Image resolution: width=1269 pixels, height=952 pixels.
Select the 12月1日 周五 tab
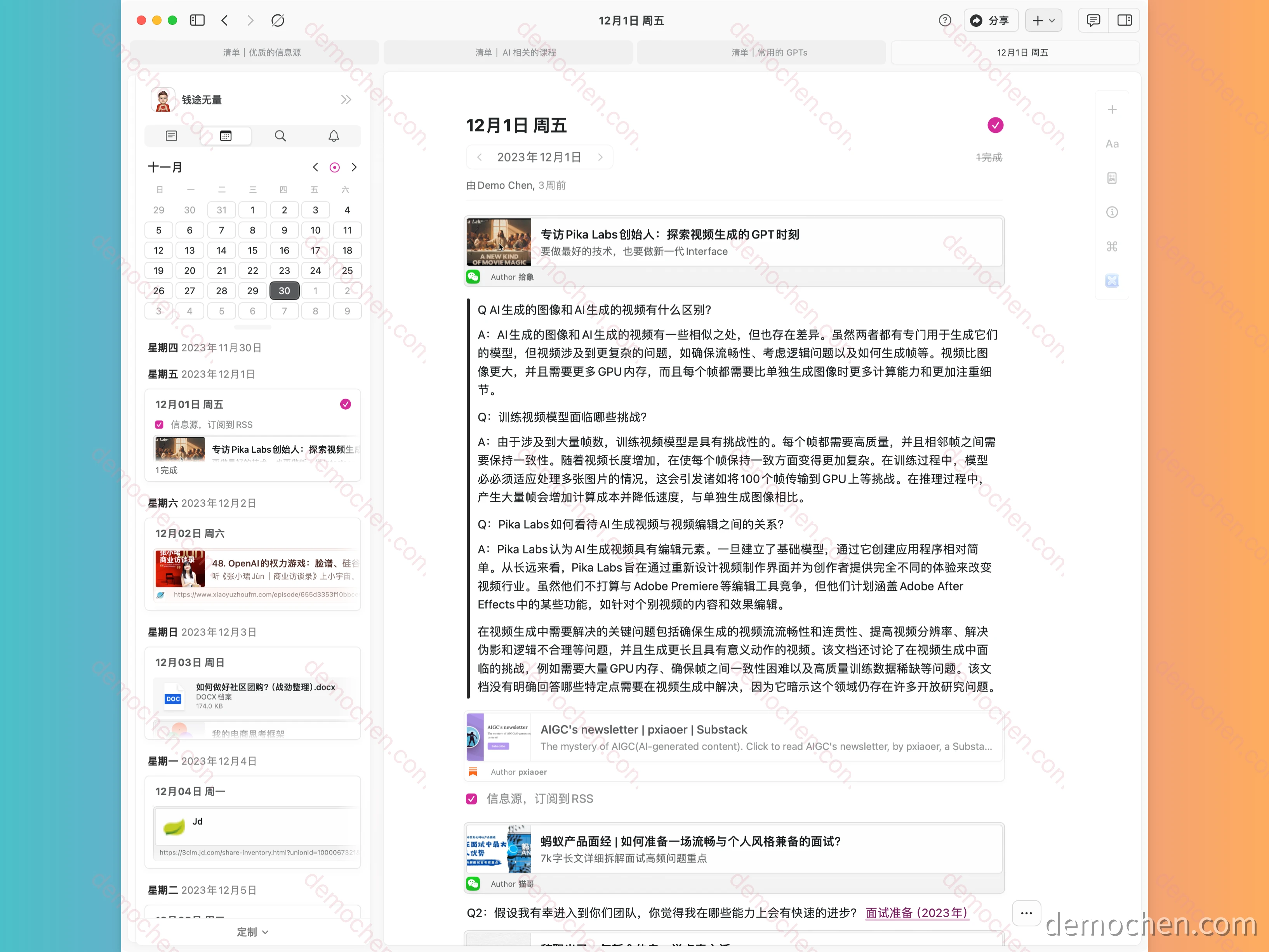click(x=1015, y=53)
